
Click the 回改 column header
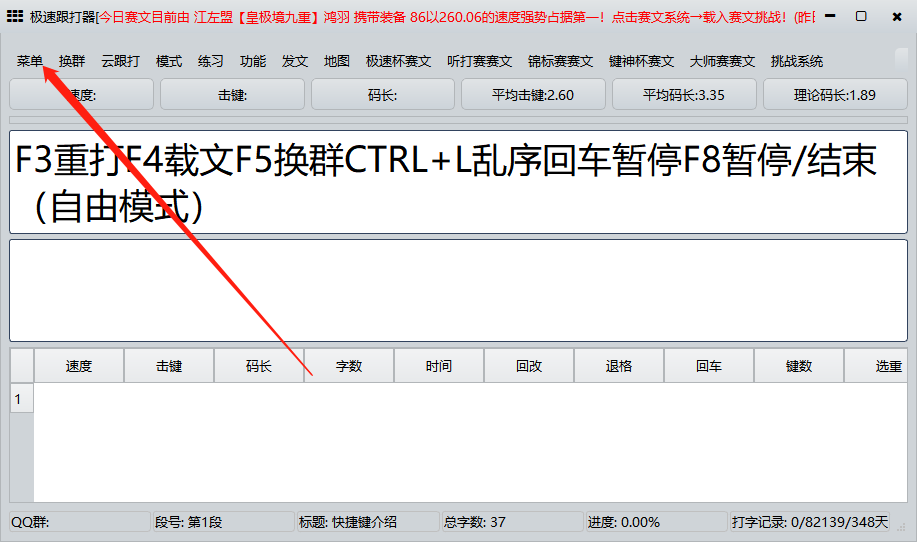(529, 366)
